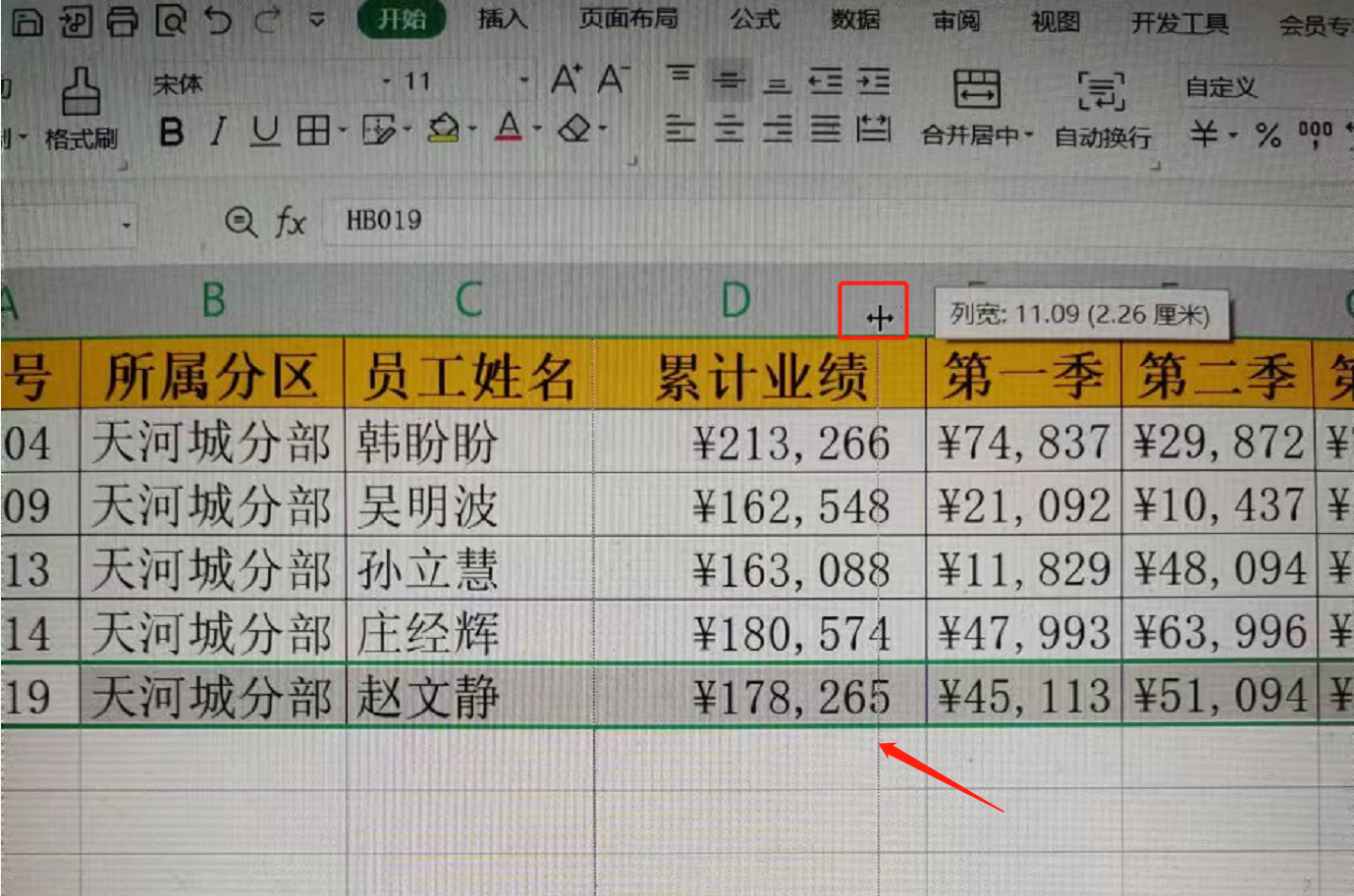Select column C header

click(x=469, y=300)
